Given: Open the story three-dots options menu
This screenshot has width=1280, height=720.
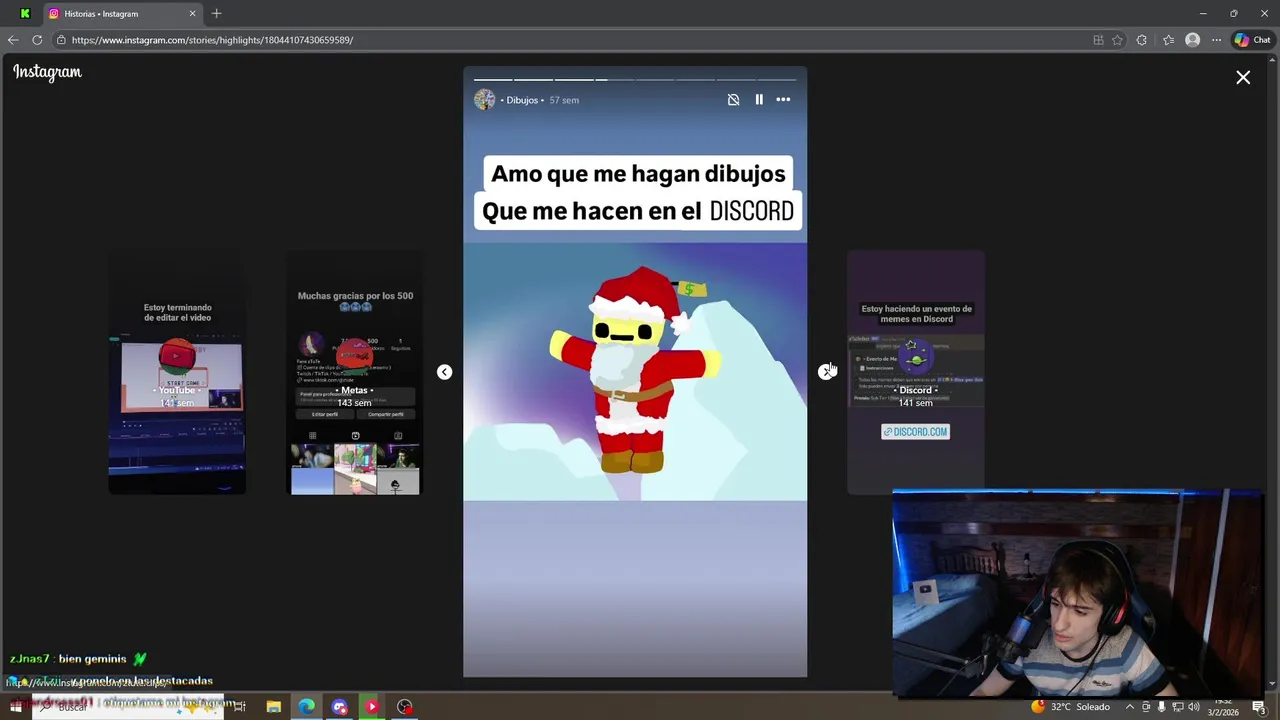Looking at the screenshot, I should click(783, 100).
